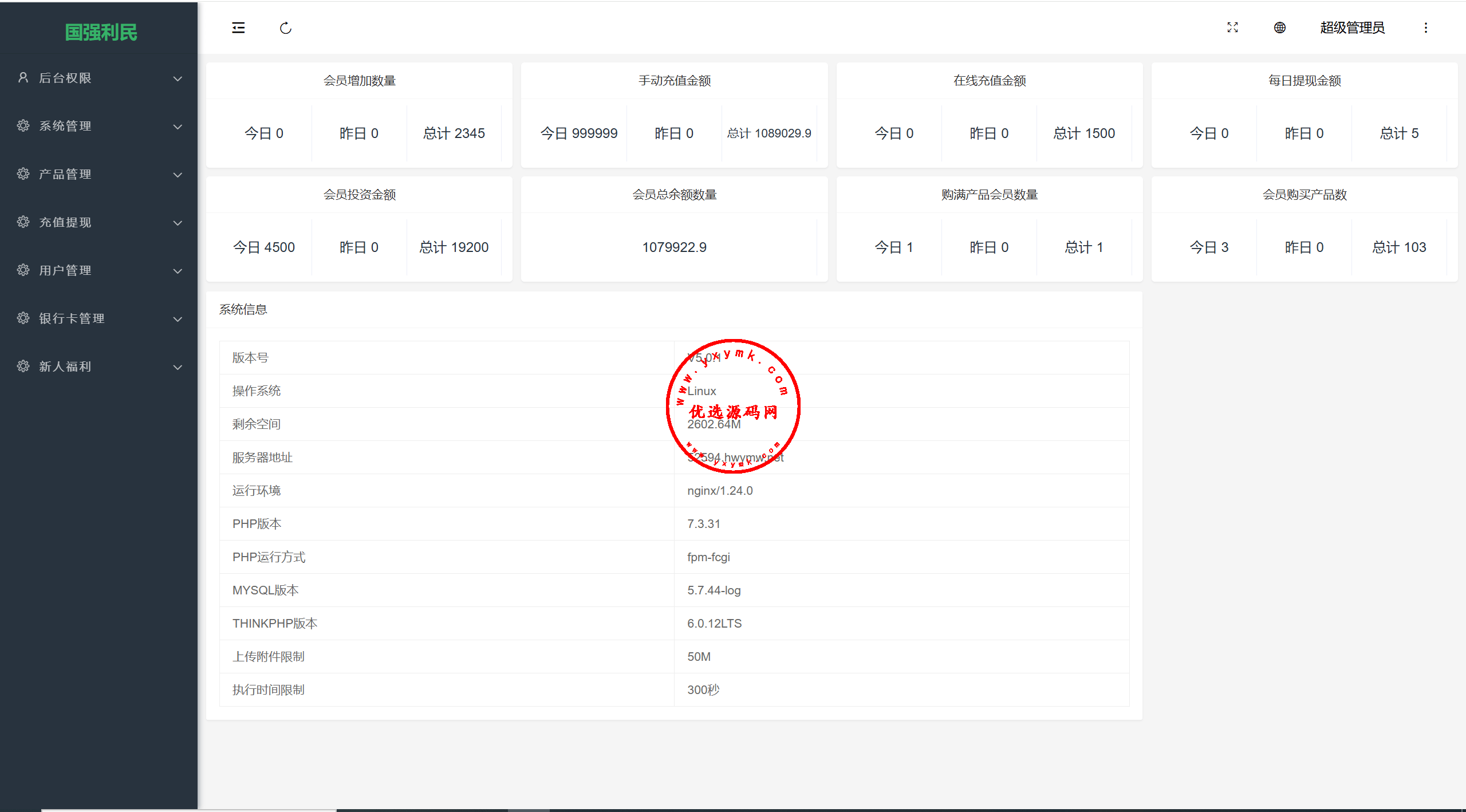
Task: Click 总计 1500 in 在线充值金额 card
Action: (1084, 133)
